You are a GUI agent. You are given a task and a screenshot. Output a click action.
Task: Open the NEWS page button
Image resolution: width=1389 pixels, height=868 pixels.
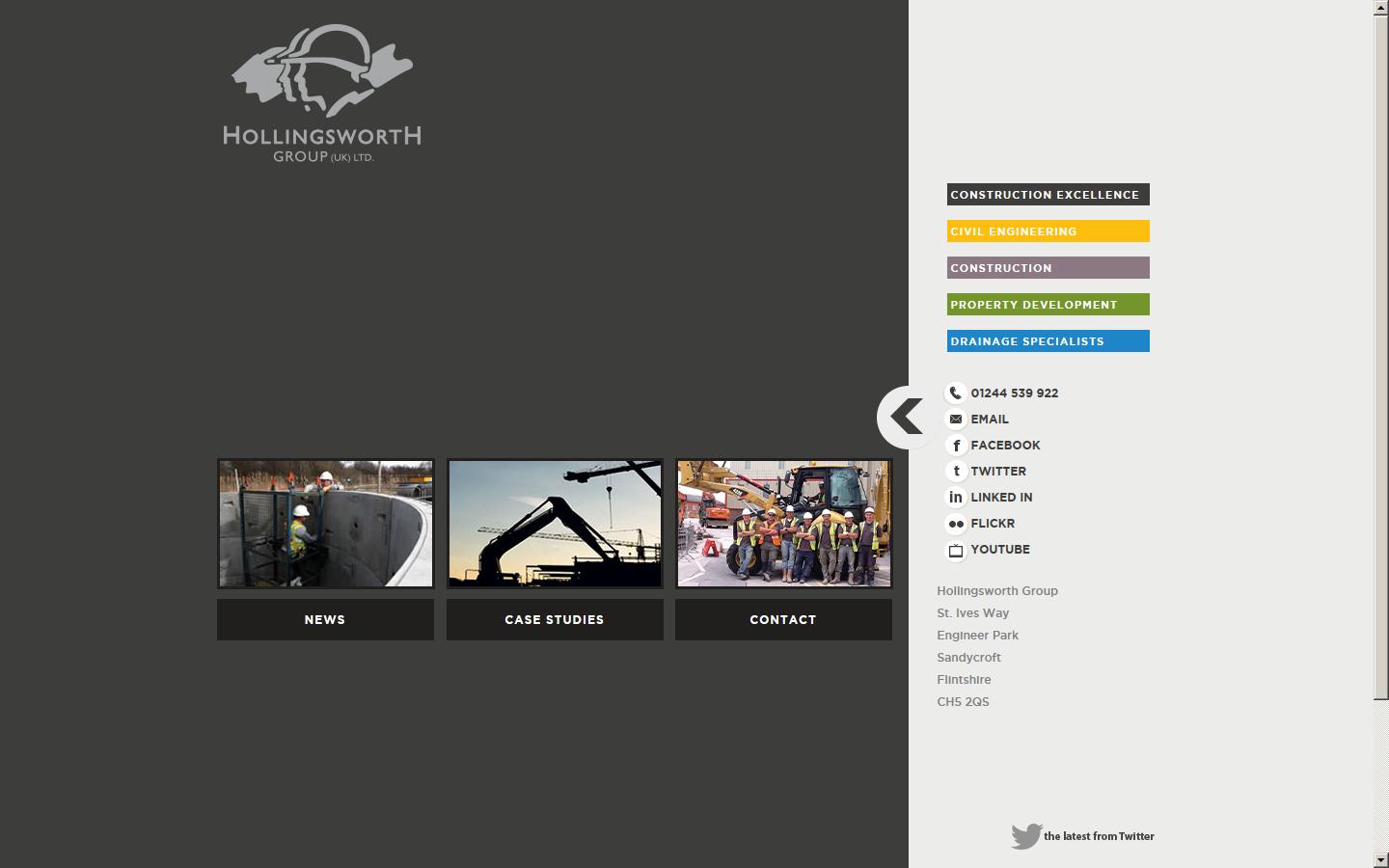click(x=325, y=619)
